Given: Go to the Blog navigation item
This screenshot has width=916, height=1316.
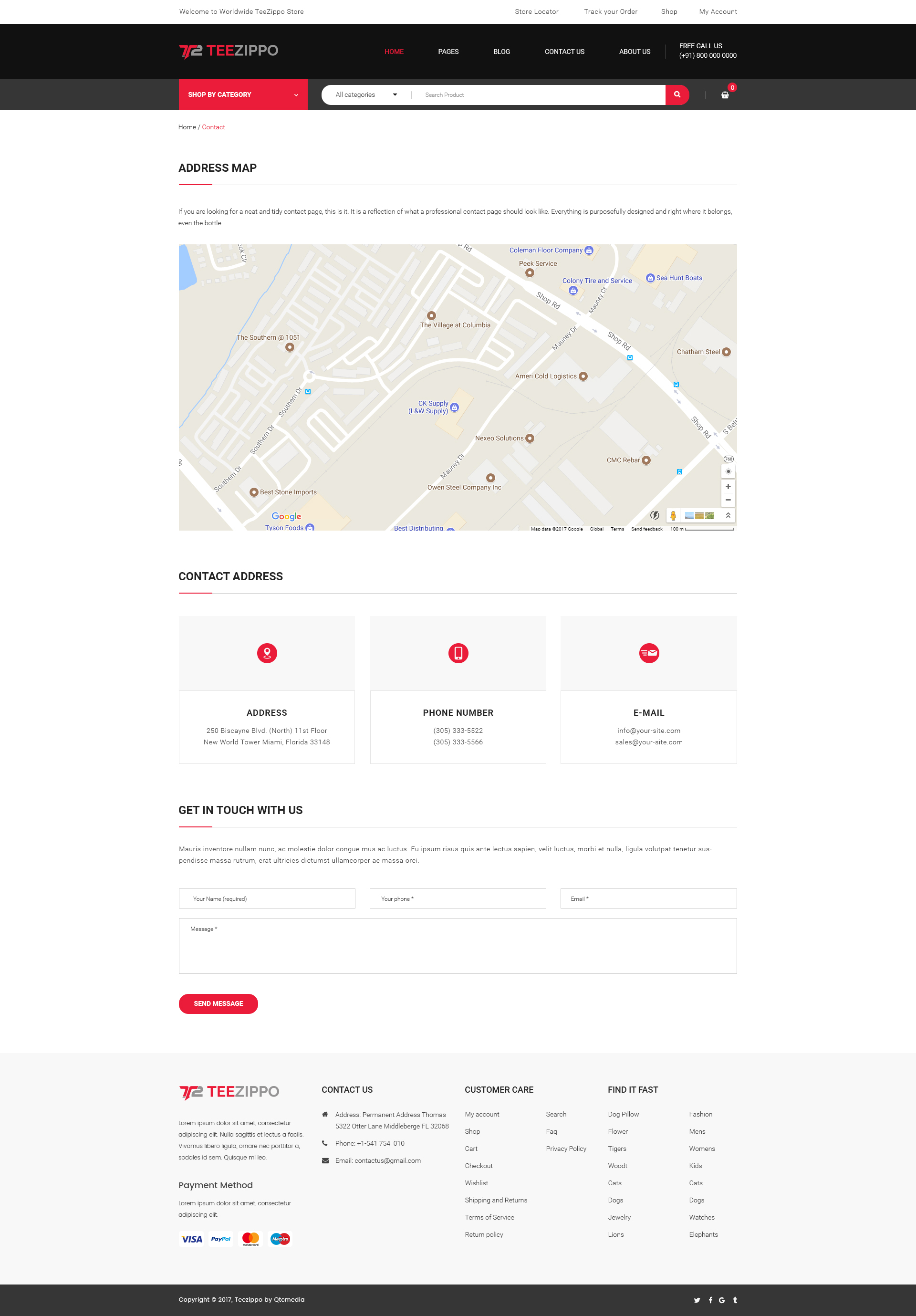Looking at the screenshot, I should (x=501, y=52).
